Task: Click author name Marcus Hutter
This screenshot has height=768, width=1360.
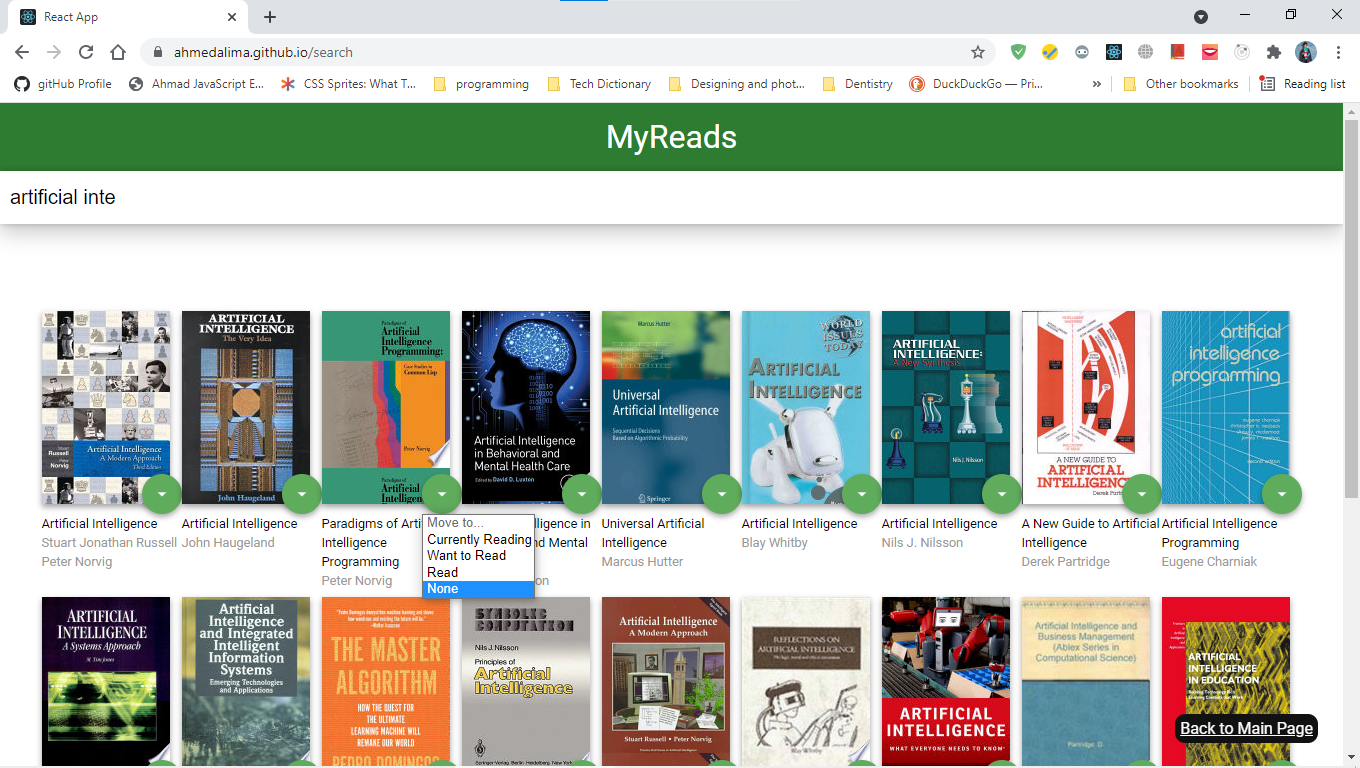Action: (642, 562)
